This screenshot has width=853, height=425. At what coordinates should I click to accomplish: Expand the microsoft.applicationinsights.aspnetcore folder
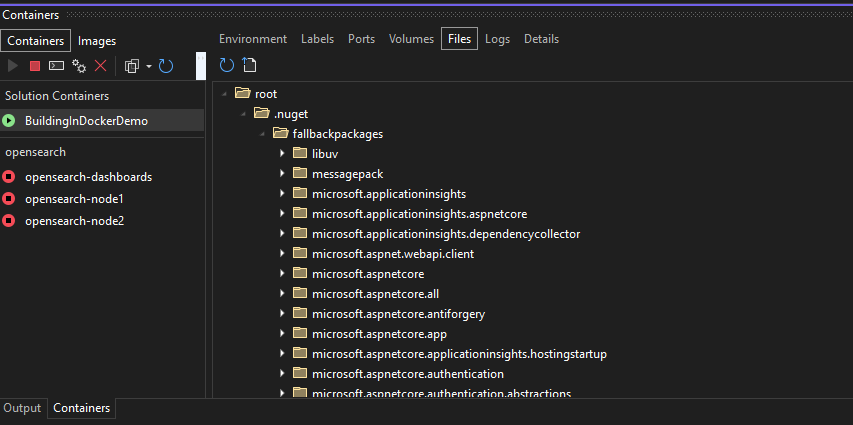(x=282, y=213)
